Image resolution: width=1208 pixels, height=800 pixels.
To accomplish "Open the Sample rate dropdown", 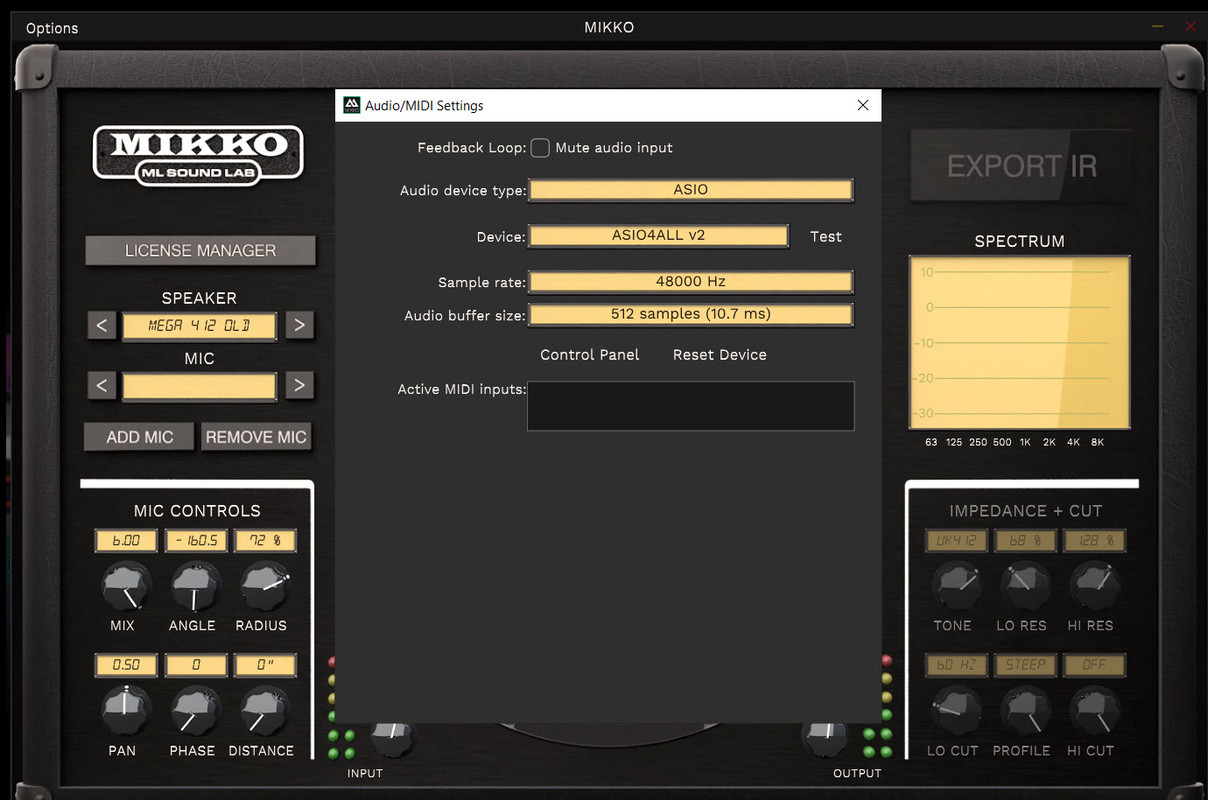I will [x=690, y=282].
